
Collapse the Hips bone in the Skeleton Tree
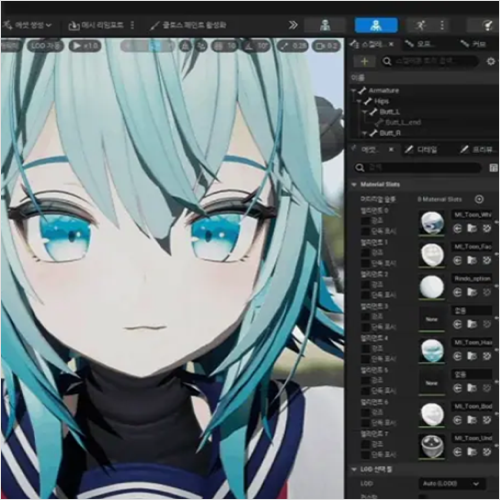[x=359, y=101]
